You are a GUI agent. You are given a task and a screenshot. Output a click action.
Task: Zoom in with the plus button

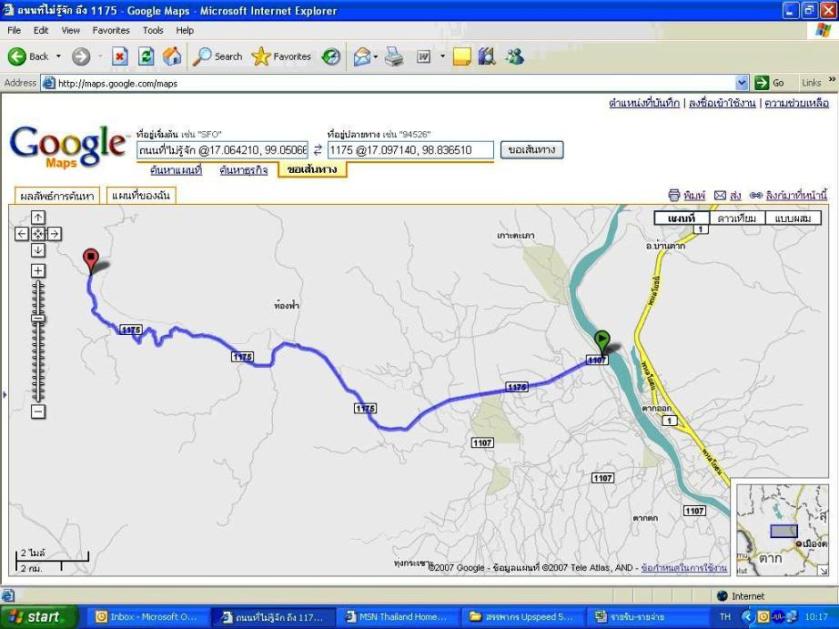pyautogui.click(x=38, y=271)
